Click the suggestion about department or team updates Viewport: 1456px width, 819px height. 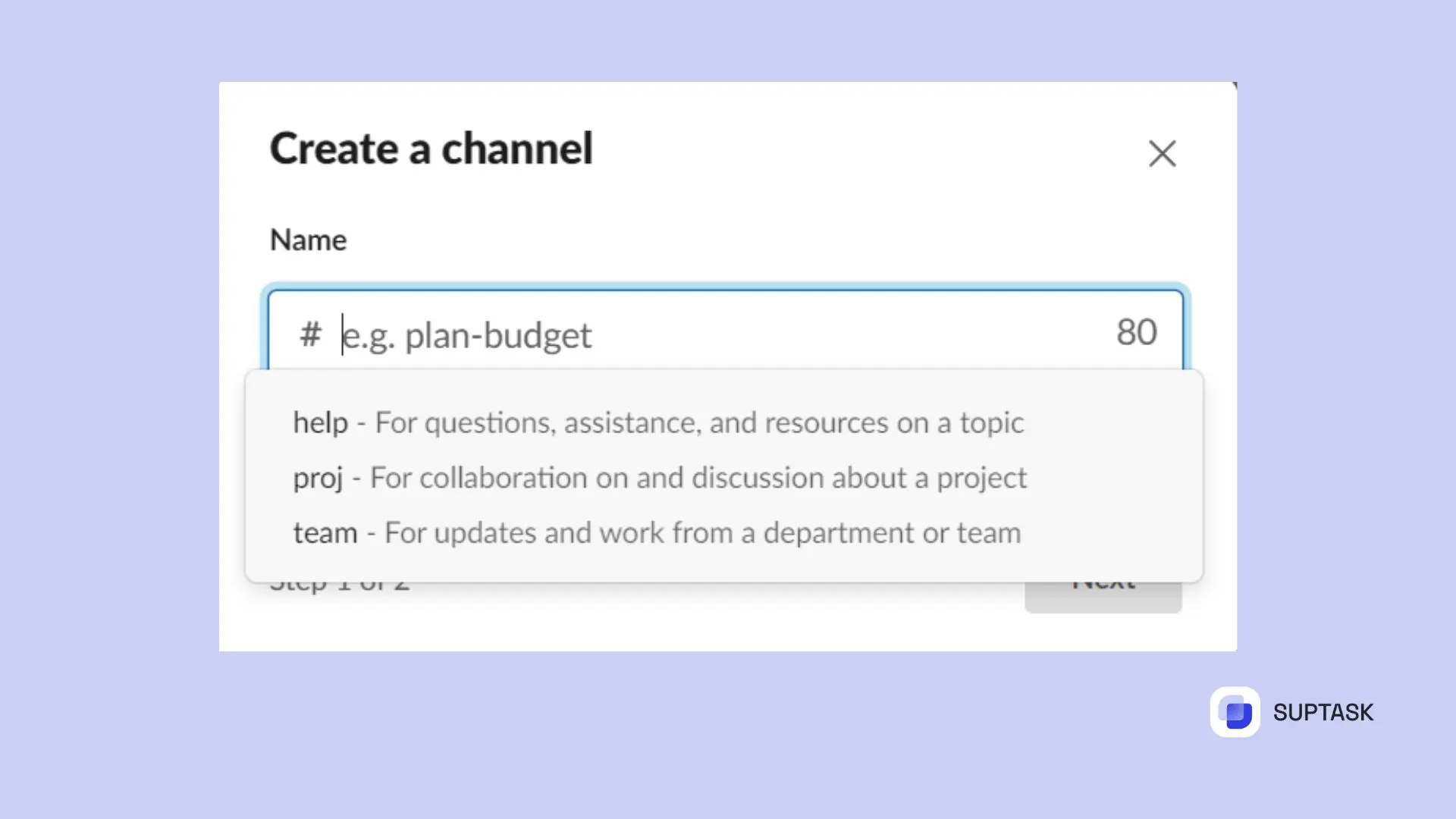click(657, 532)
